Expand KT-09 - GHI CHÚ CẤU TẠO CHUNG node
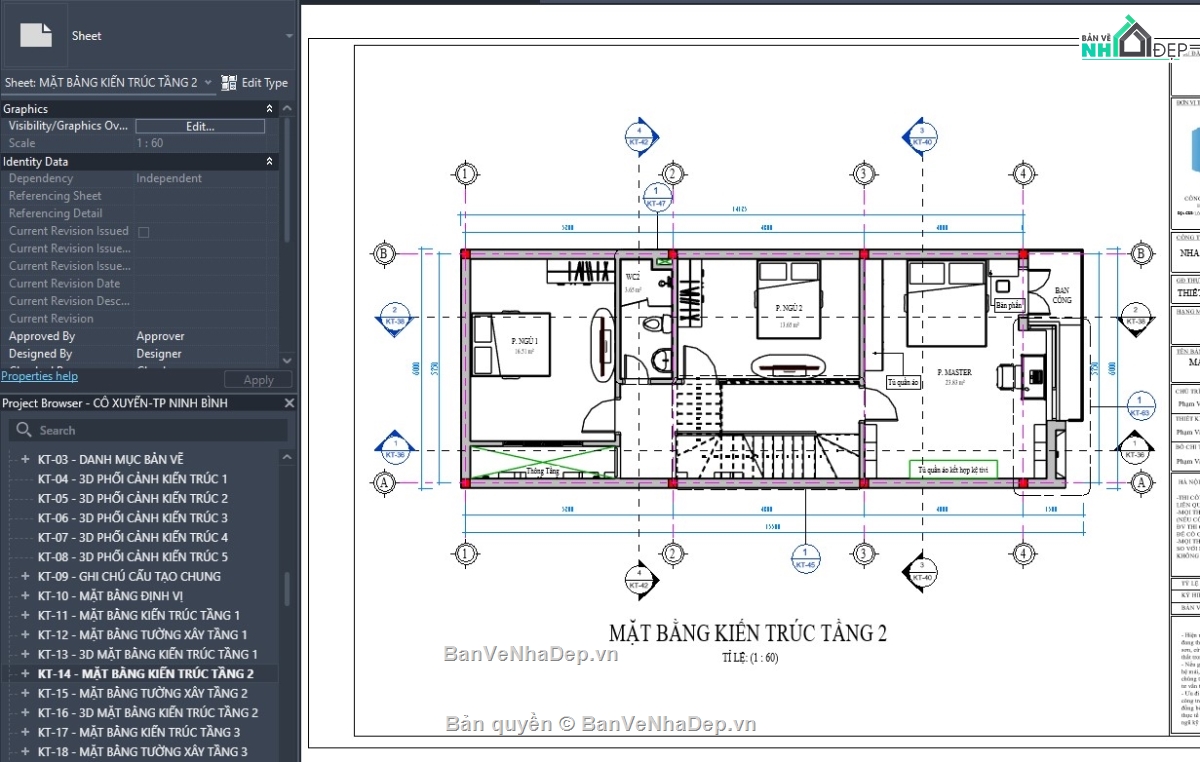 [25, 576]
